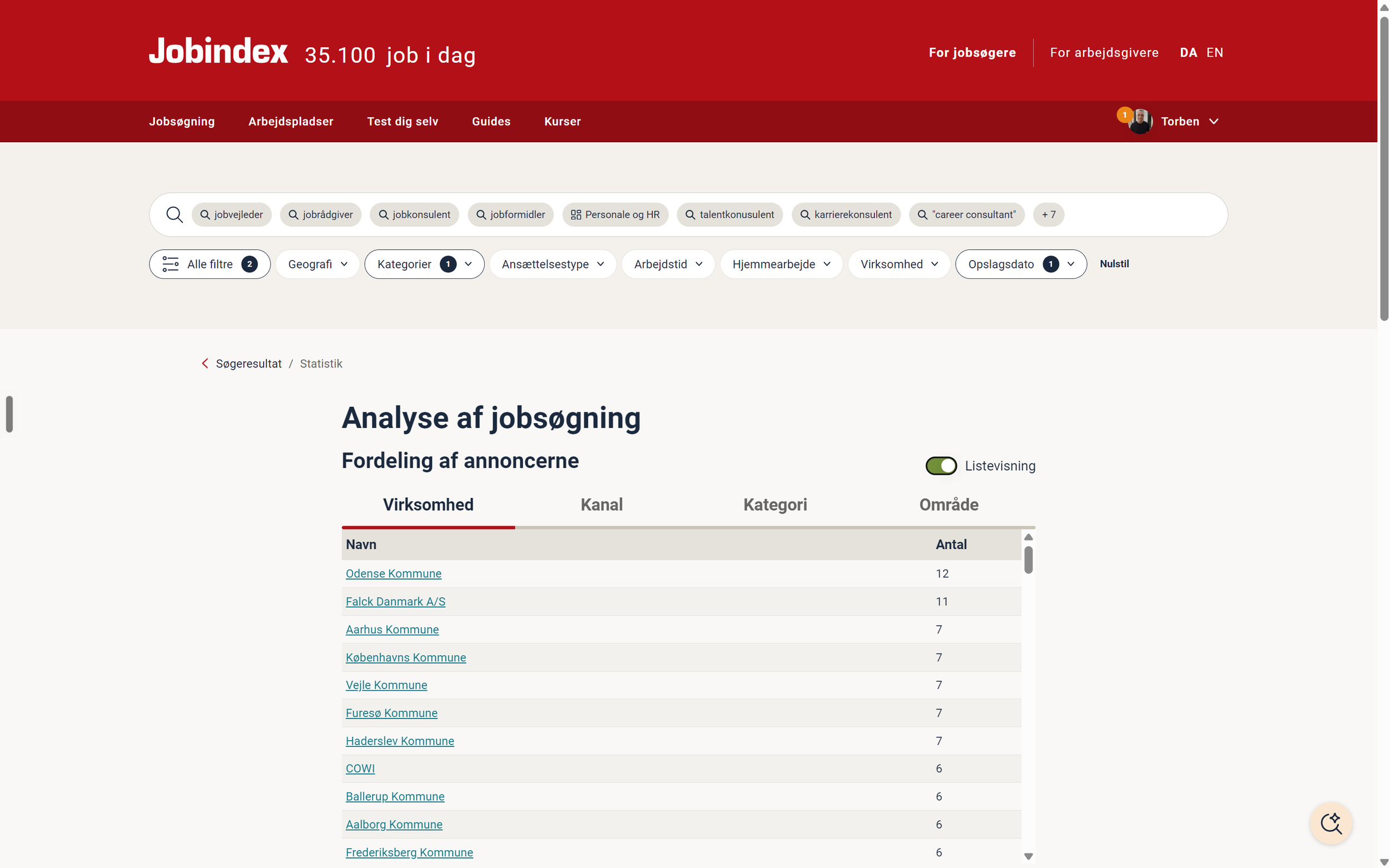Click the table scroll-up arrow

(1028, 537)
